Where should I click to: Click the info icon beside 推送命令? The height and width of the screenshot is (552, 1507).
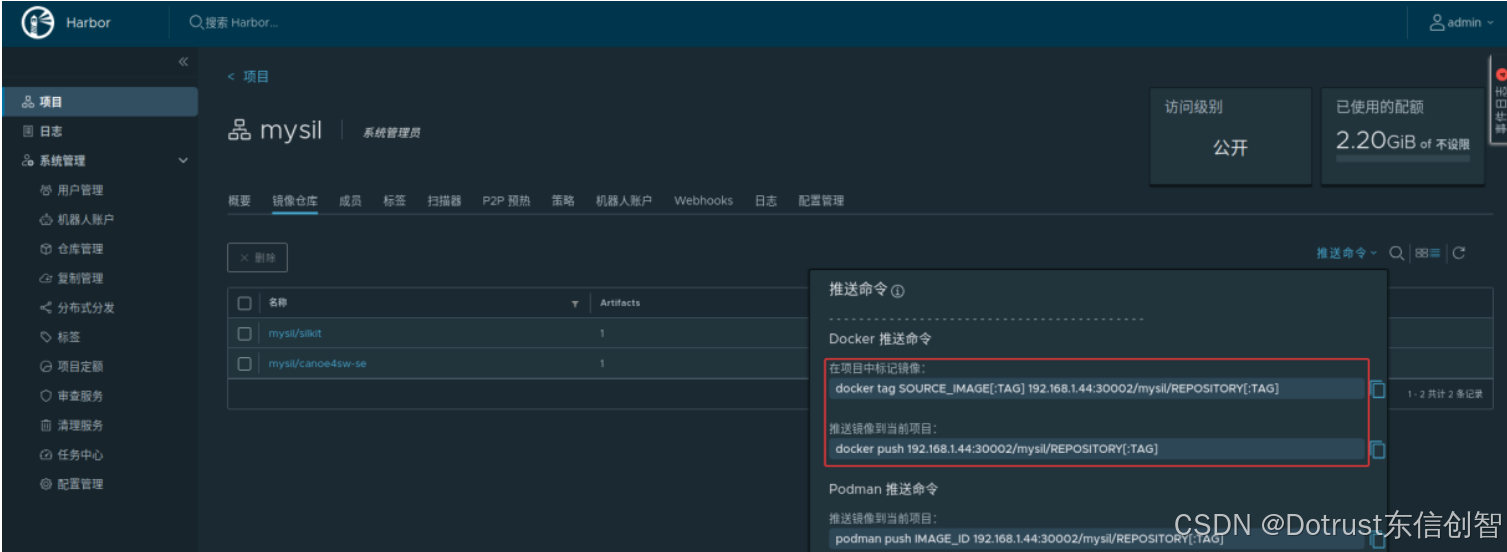coord(898,291)
